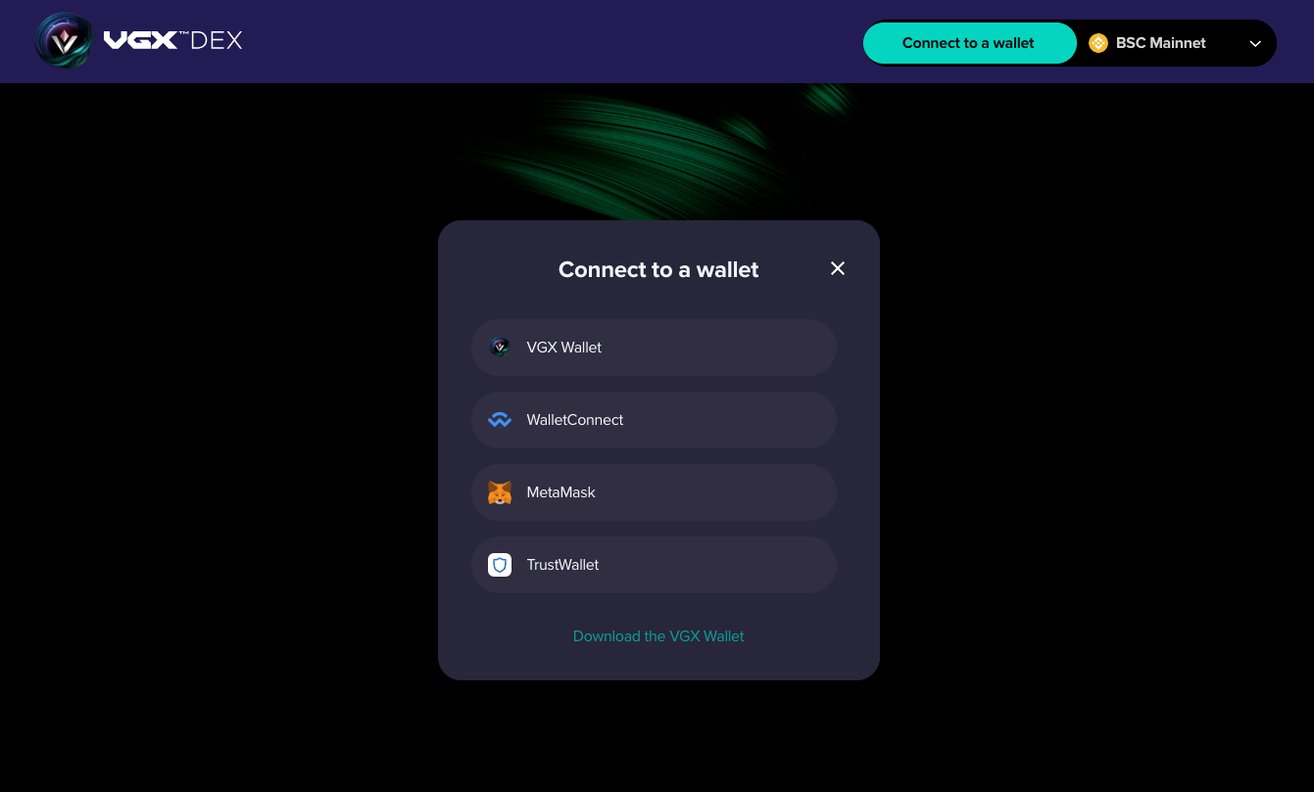Open the BSC Mainnet network selector
1314x792 pixels.
(1176, 43)
